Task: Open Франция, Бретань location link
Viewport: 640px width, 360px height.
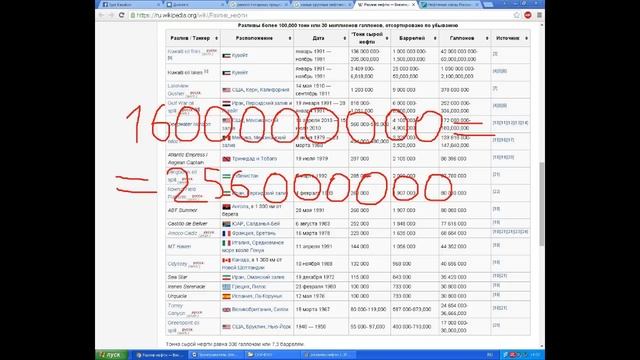Action: tap(254, 233)
